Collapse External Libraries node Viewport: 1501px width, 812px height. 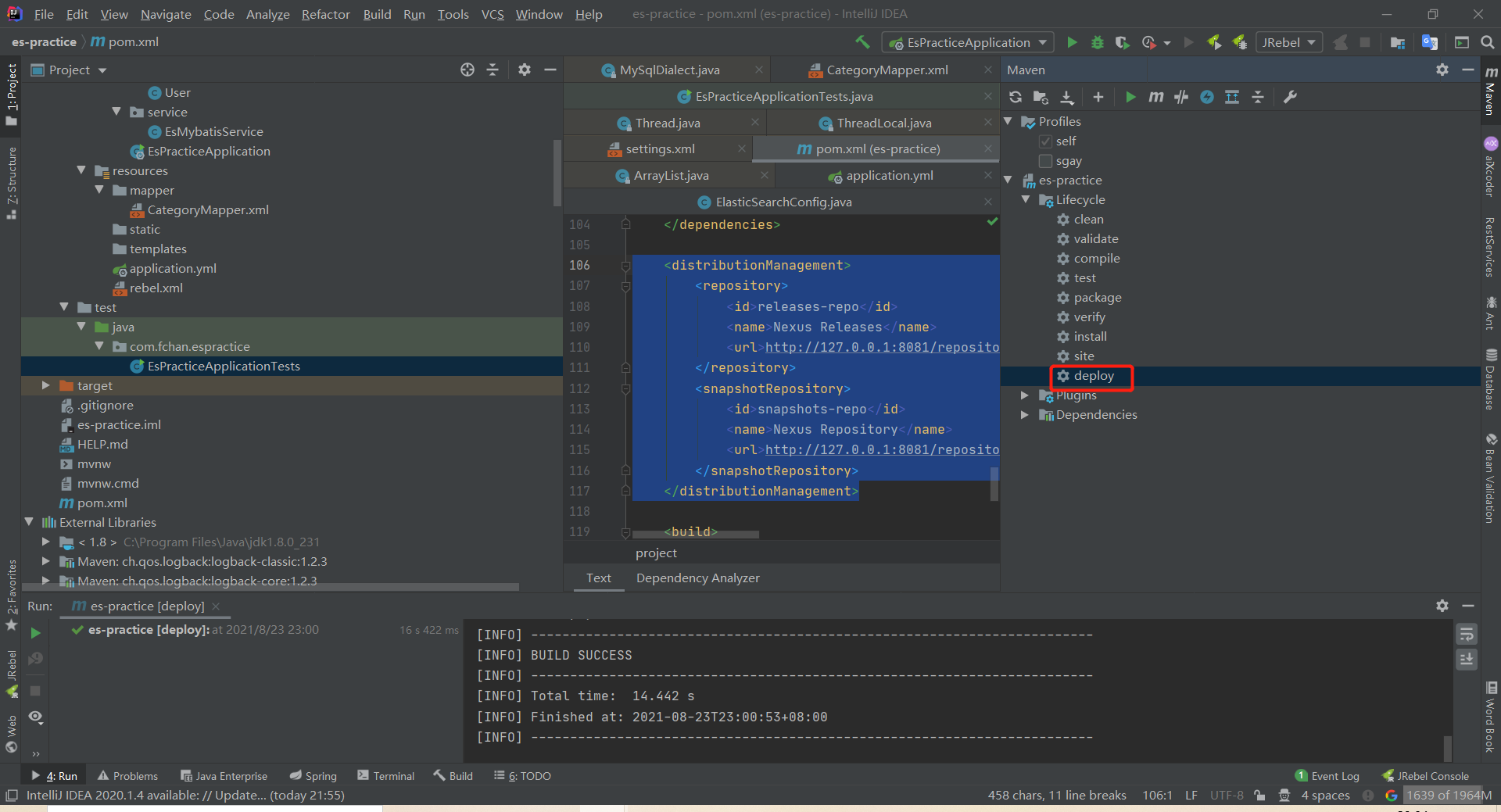(x=29, y=522)
